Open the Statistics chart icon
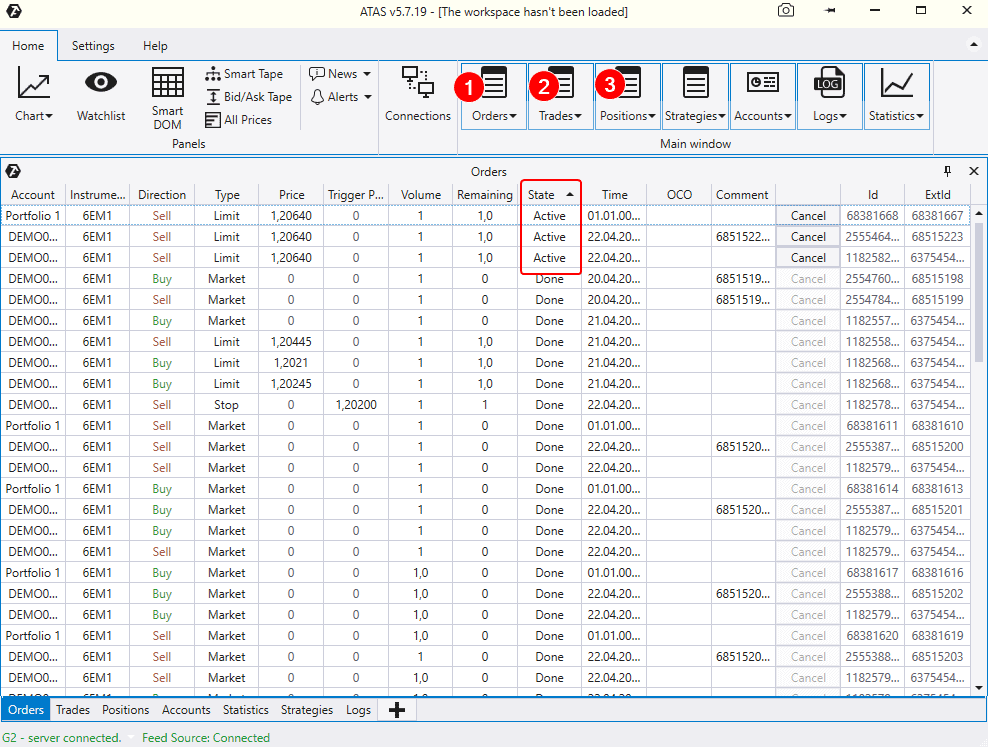This screenshot has height=747, width=988. point(896,84)
